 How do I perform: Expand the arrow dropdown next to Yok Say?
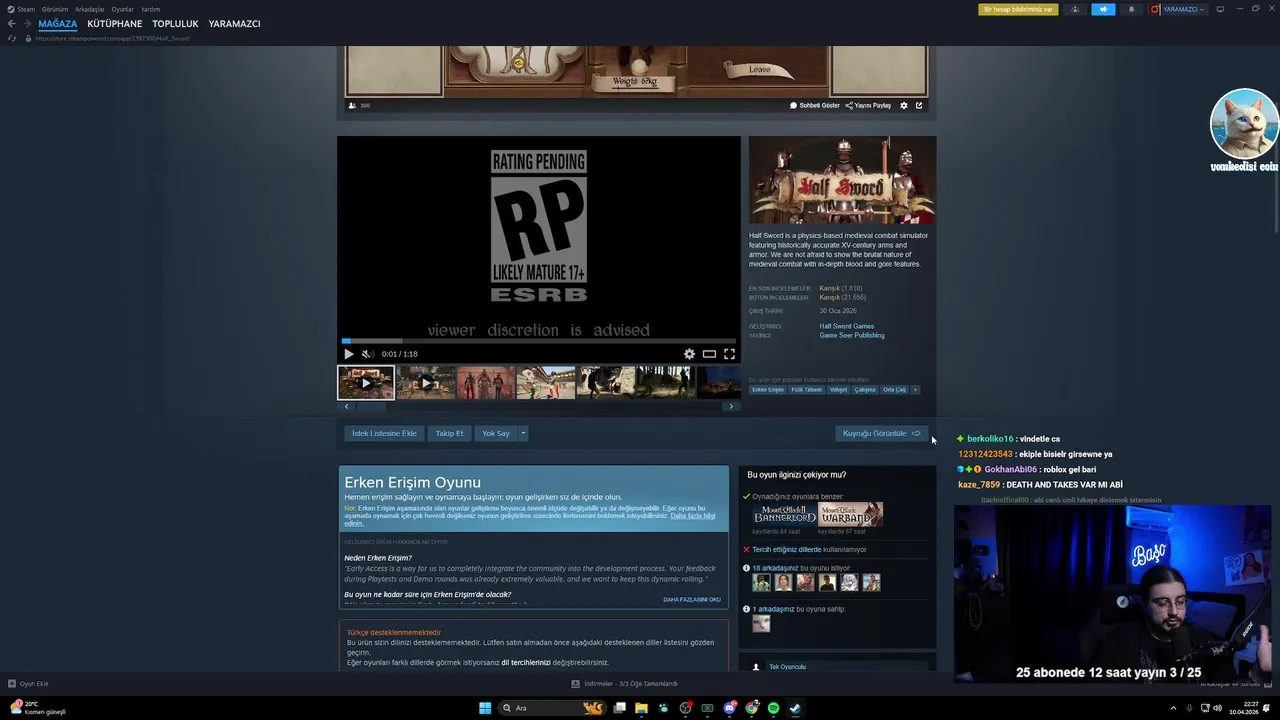coord(523,433)
